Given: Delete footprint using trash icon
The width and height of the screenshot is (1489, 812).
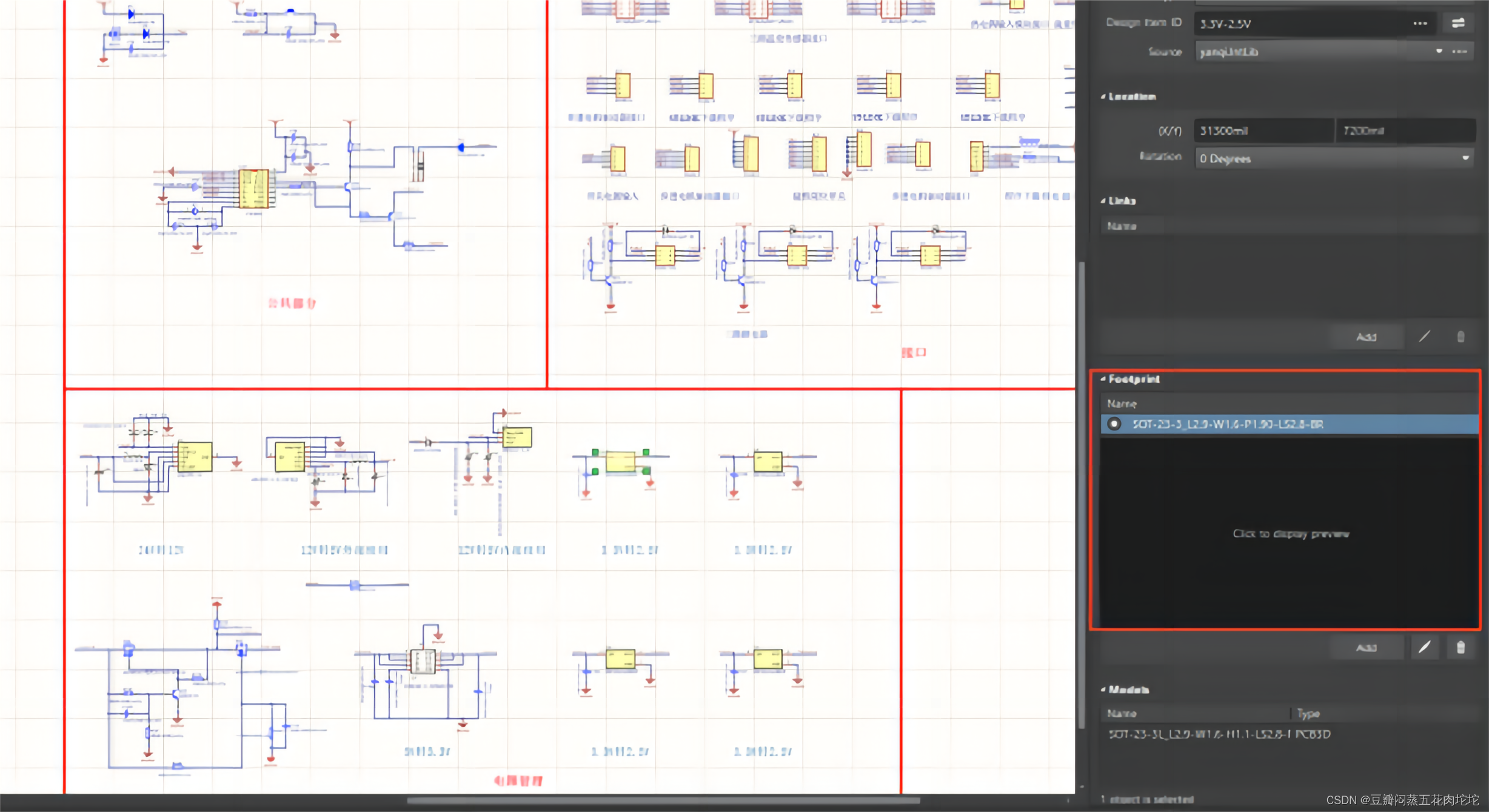Looking at the screenshot, I should tap(1461, 647).
